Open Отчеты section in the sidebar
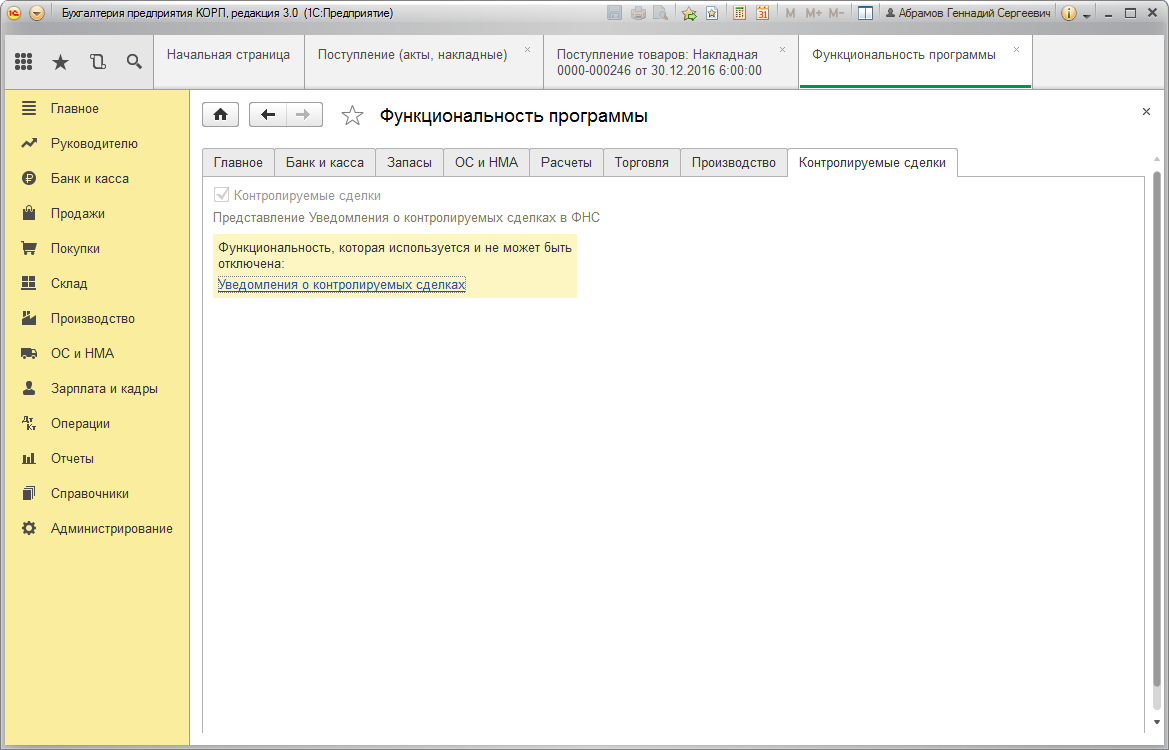 point(97,458)
